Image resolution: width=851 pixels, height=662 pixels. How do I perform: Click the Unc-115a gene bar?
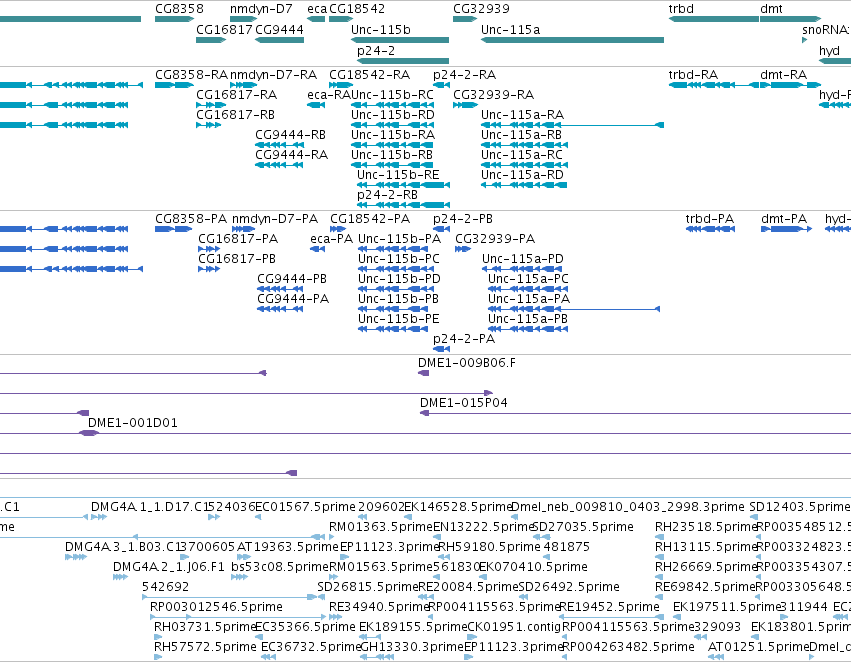click(573, 40)
